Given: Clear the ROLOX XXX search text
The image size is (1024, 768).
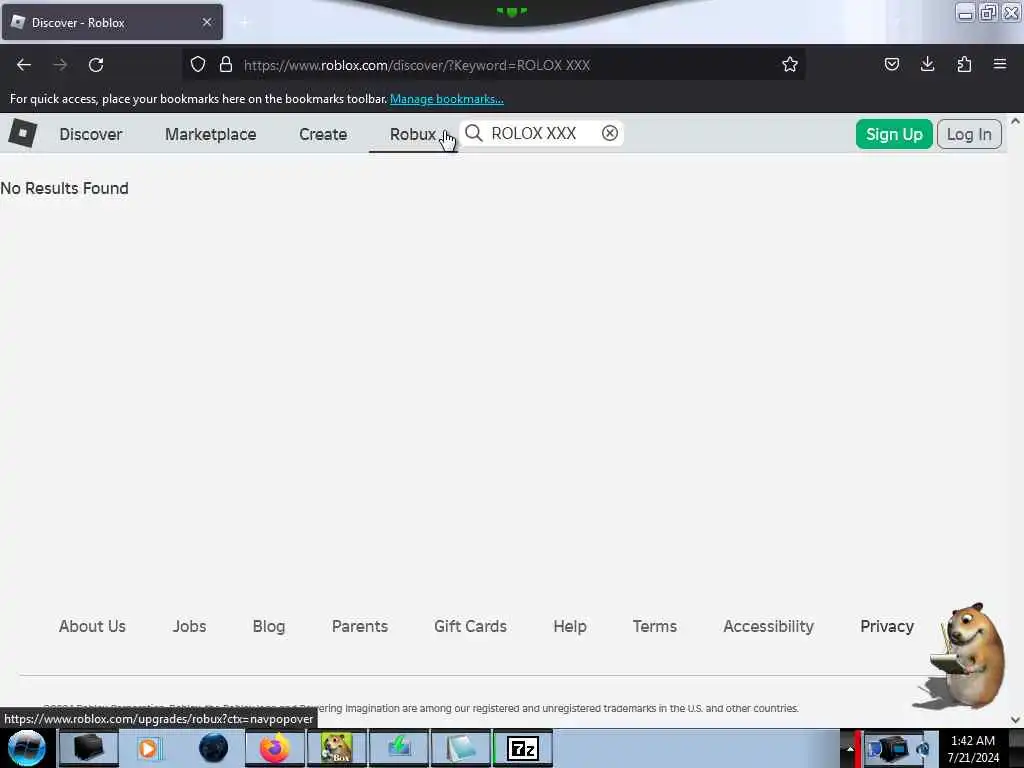Looking at the screenshot, I should (609, 133).
